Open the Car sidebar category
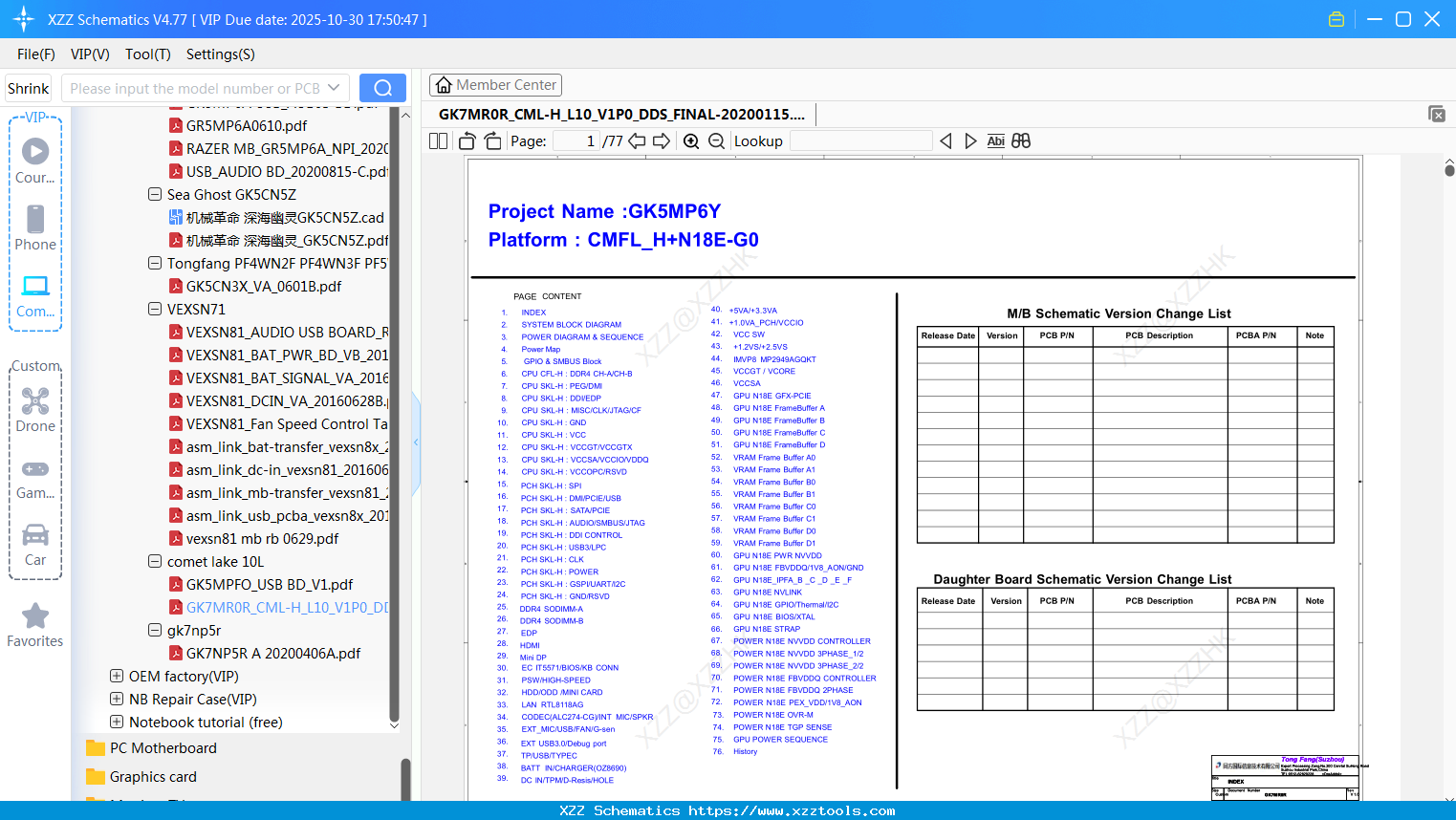The image size is (1456, 820). [35, 545]
